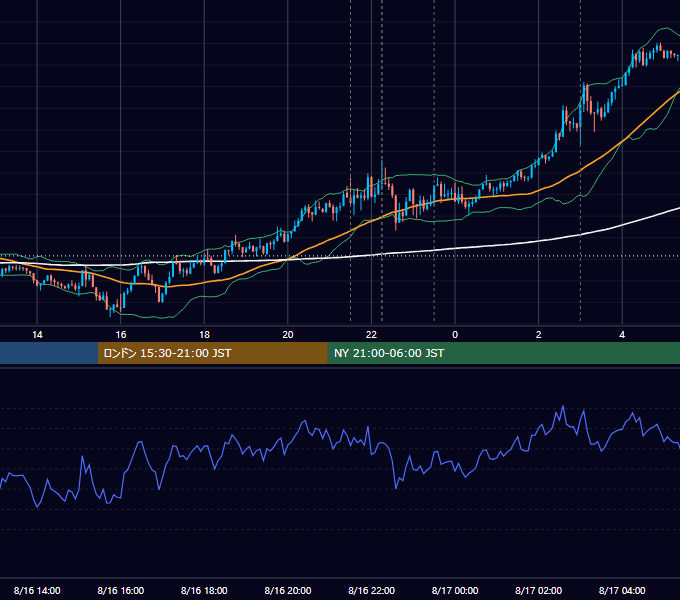Click the 22 hour label on price chart axis
The height and width of the screenshot is (600, 680).
371,335
